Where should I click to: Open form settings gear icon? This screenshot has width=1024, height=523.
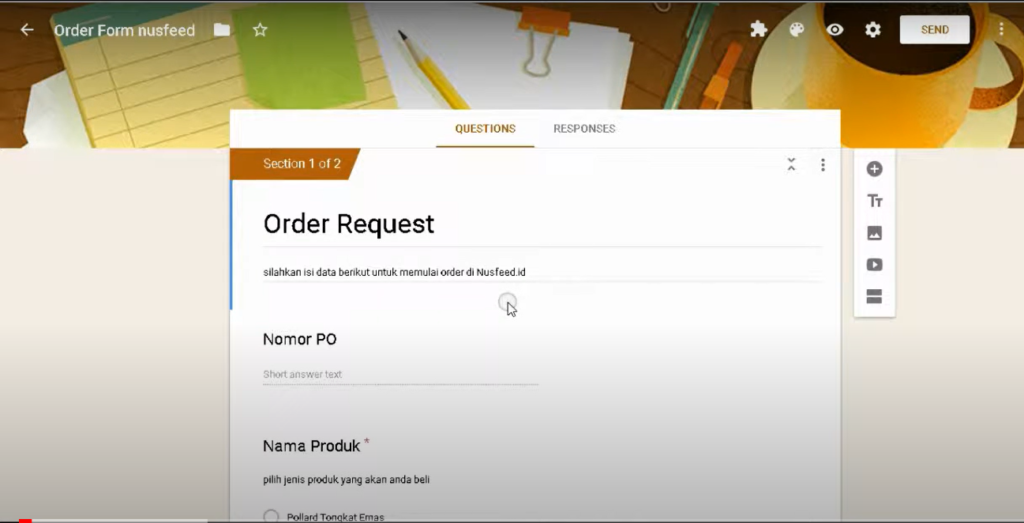pyautogui.click(x=873, y=30)
